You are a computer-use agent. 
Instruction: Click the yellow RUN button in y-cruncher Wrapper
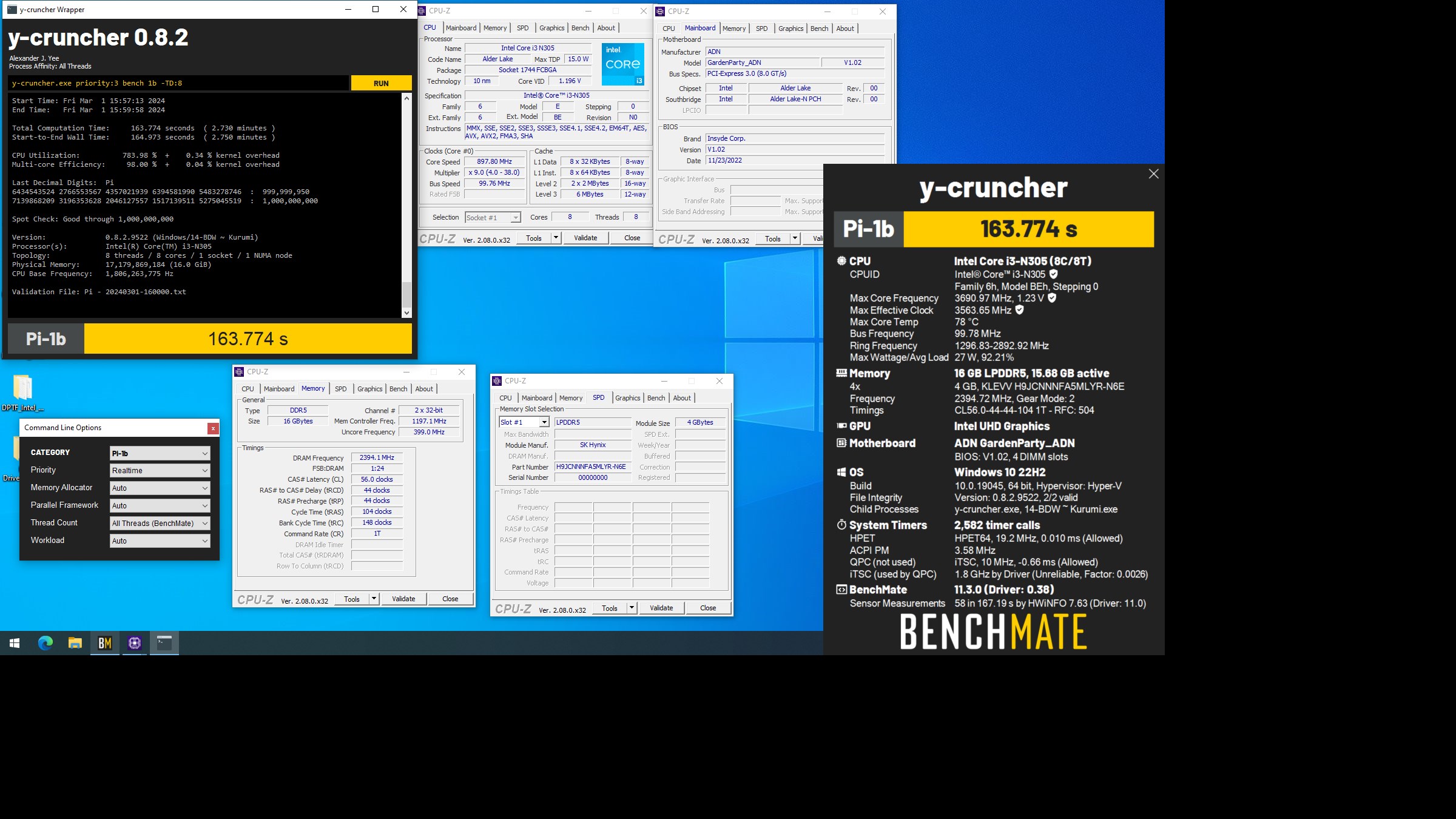[x=381, y=83]
